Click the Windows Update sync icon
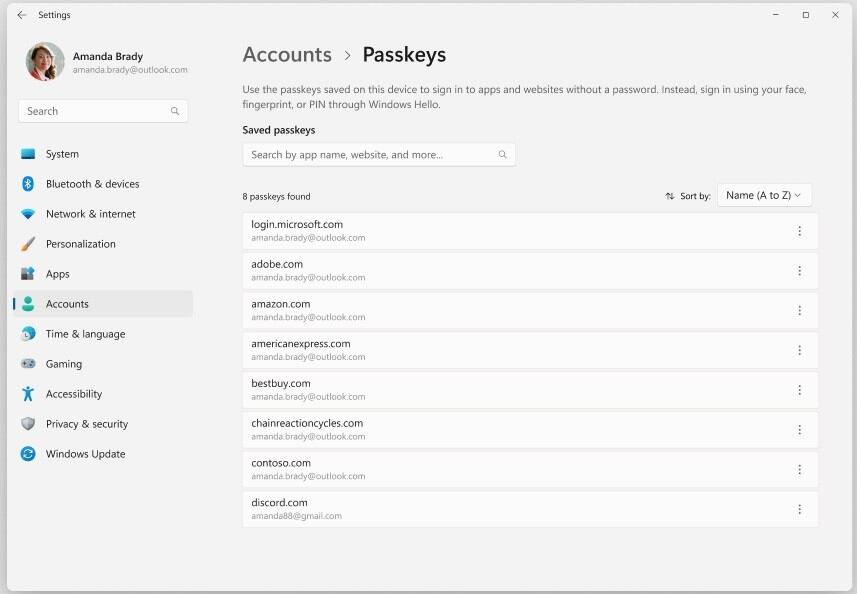The height and width of the screenshot is (594, 857). pyautogui.click(x=28, y=454)
